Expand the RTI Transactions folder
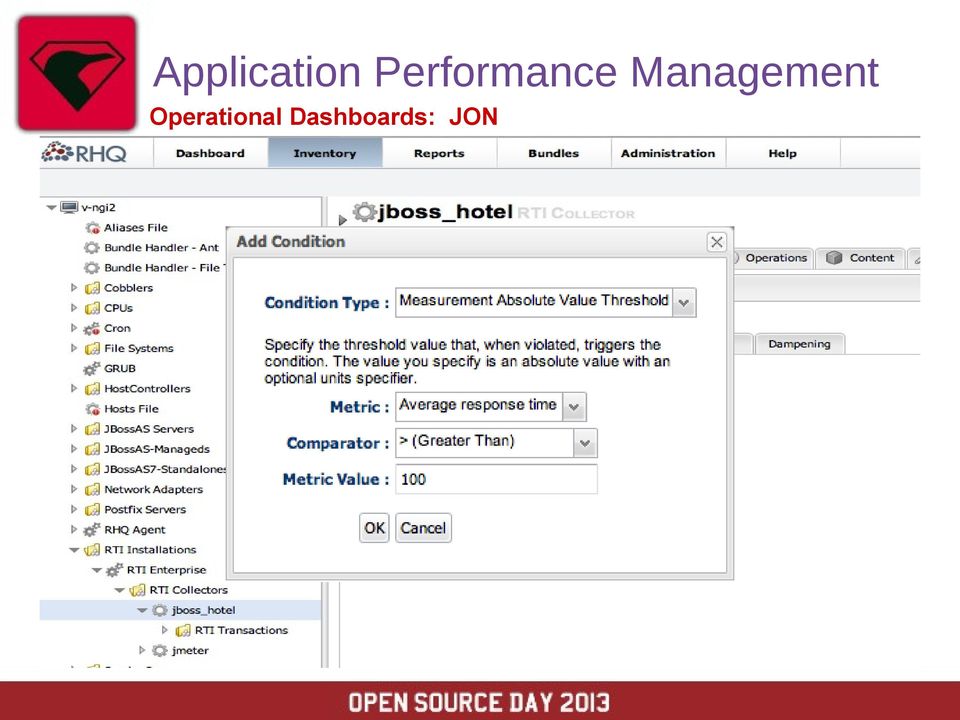960x720 pixels. 165,630
